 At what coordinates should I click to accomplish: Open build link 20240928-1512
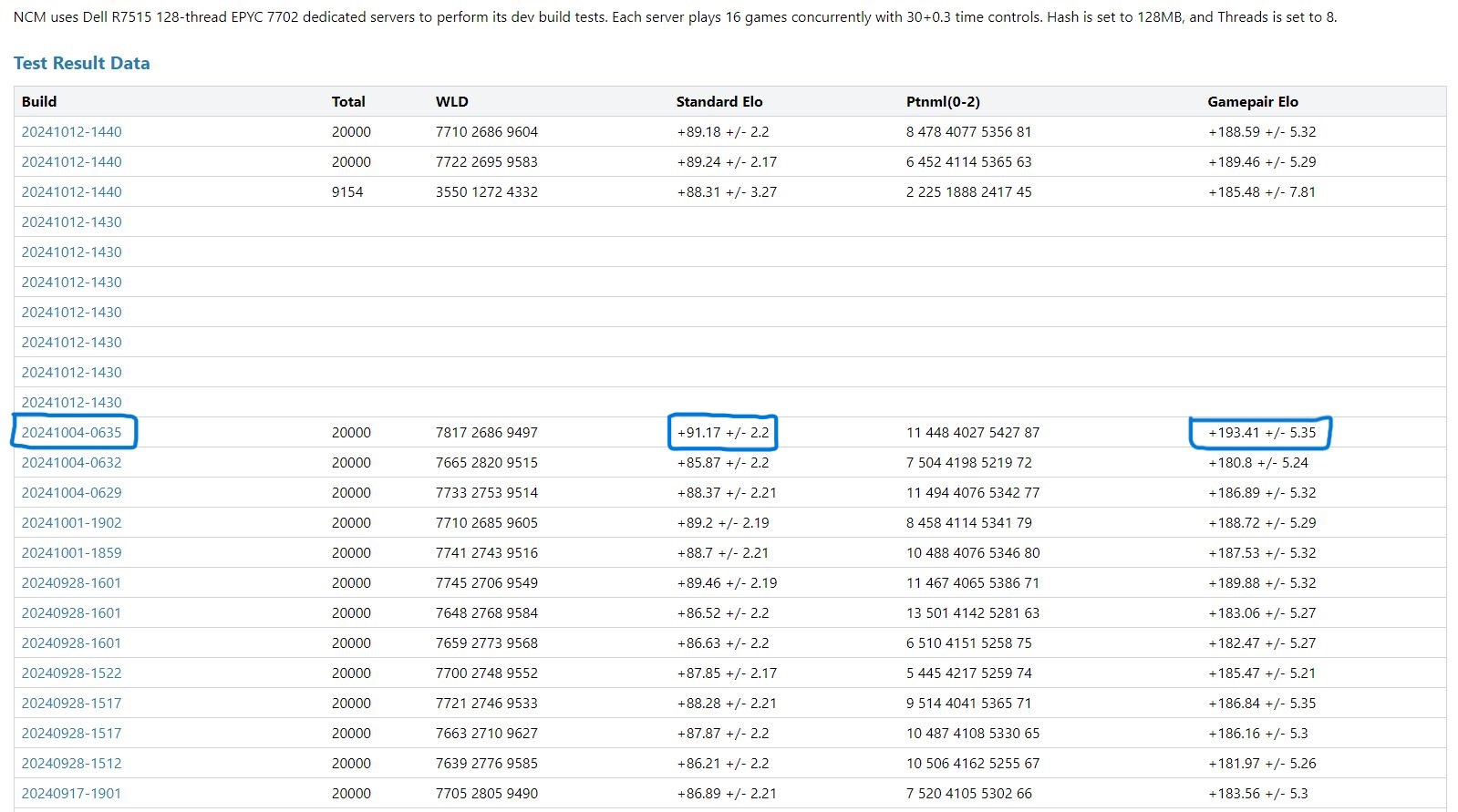point(71,763)
